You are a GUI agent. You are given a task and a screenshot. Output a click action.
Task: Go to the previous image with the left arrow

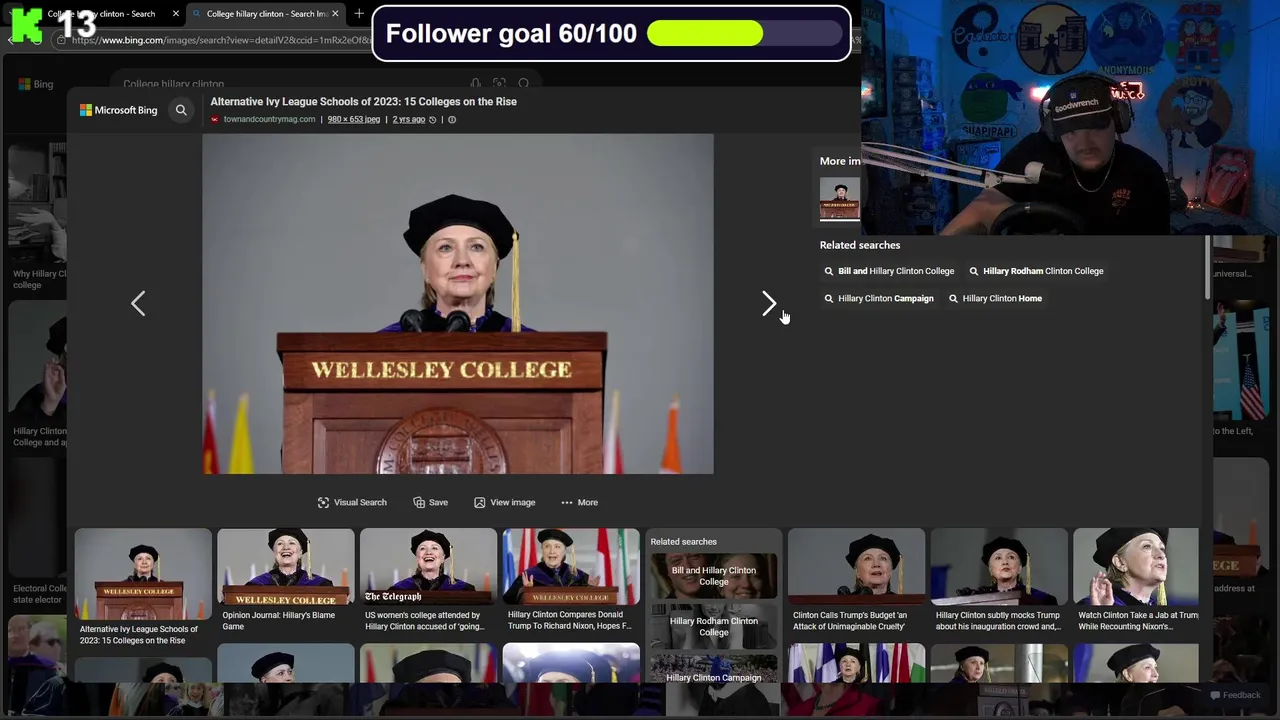click(138, 304)
